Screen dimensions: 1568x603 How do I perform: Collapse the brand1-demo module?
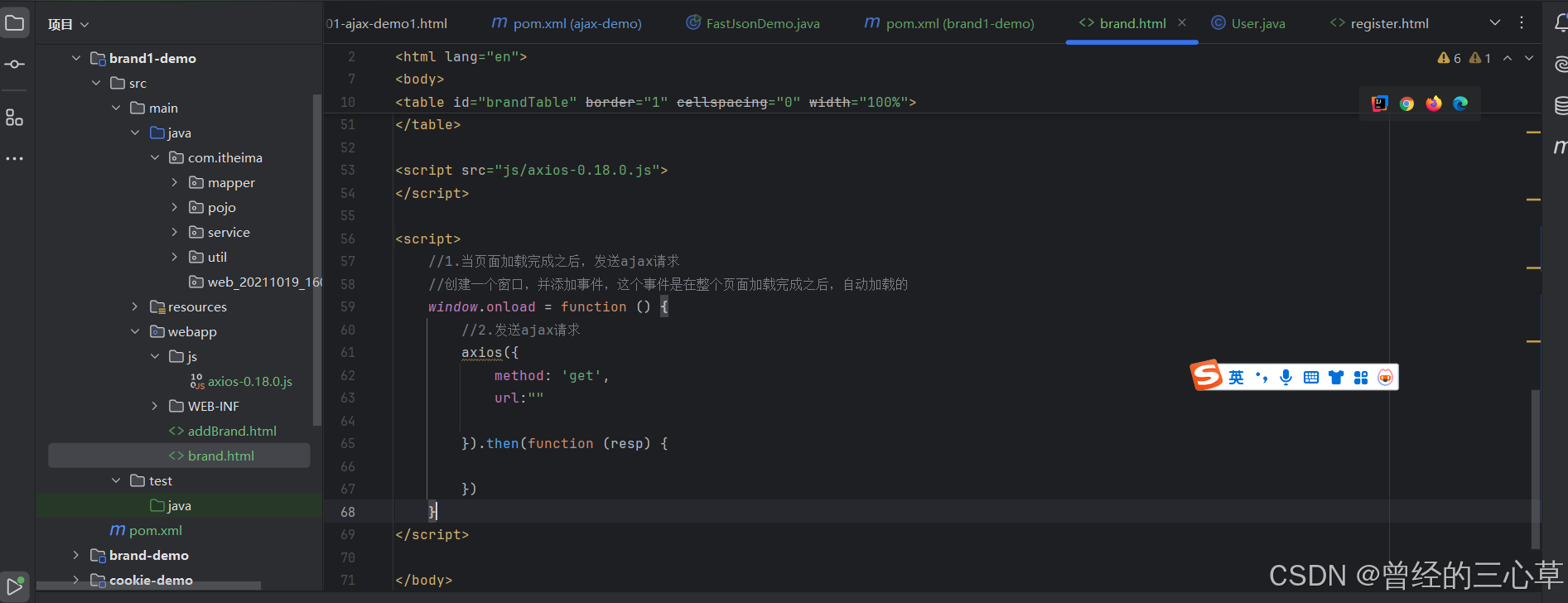pos(76,58)
